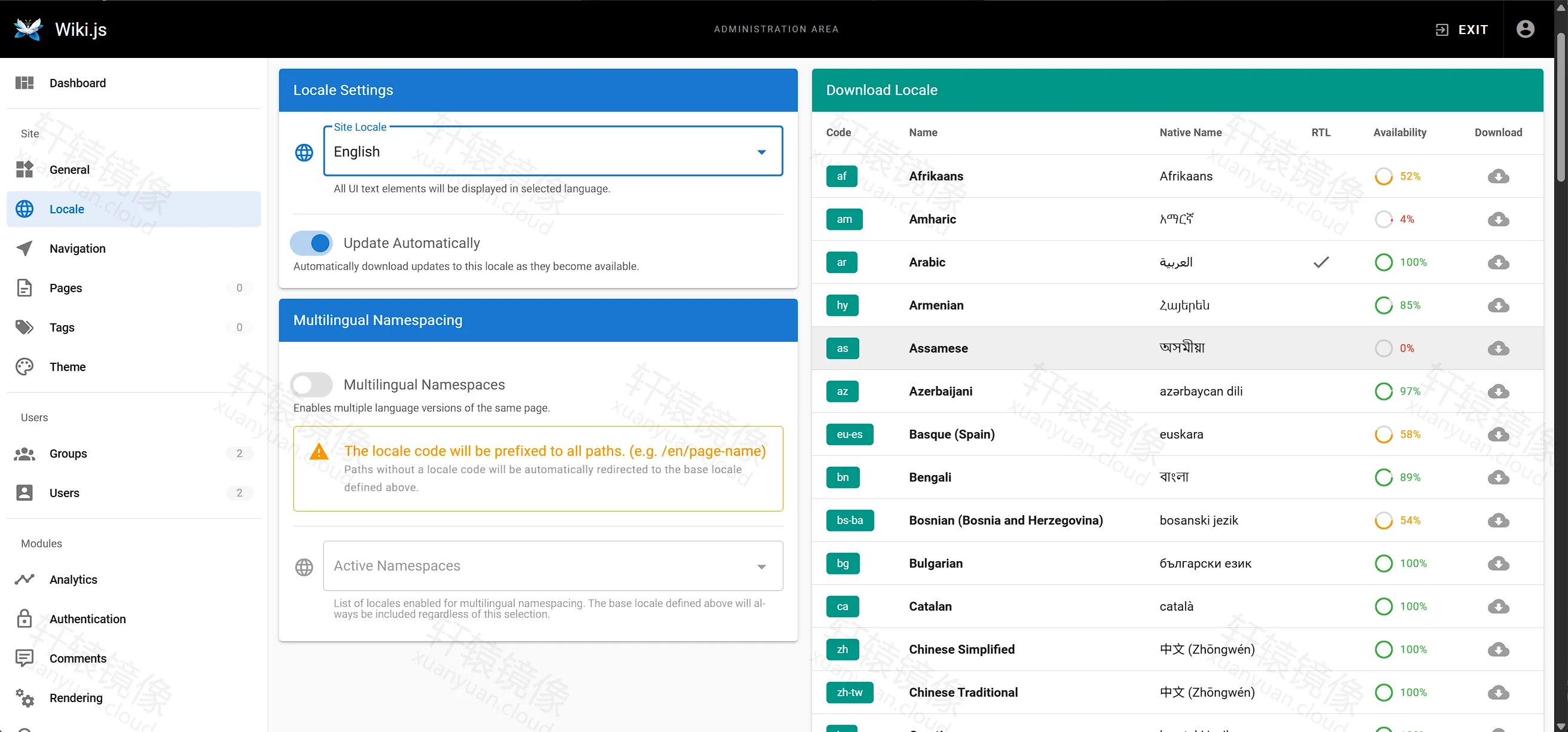Download the Bulgarian locale

tap(1498, 563)
